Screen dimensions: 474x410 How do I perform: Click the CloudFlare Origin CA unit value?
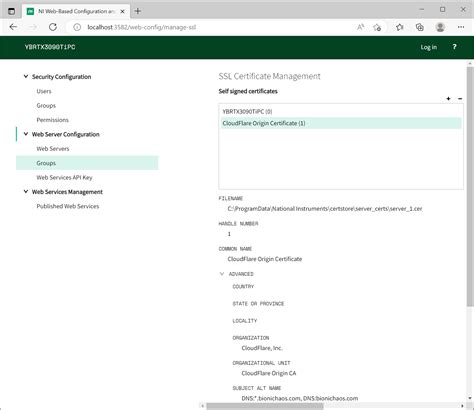tap(269, 373)
